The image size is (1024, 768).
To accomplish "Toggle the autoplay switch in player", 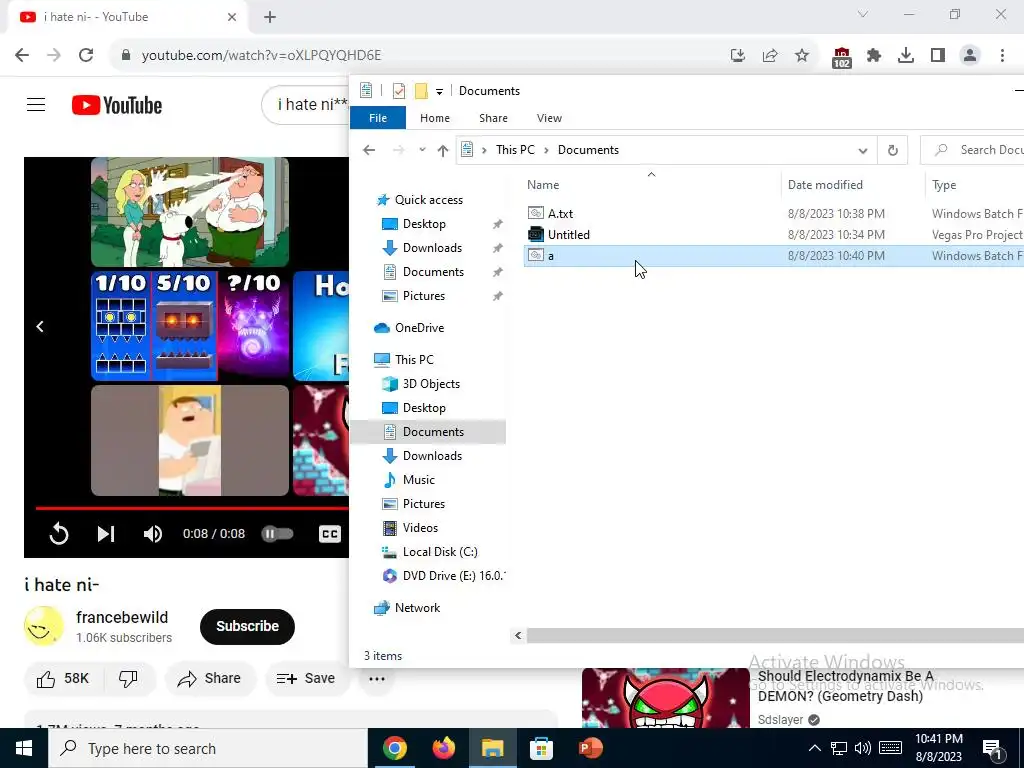I will pyautogui.click(x=278, y=534).
